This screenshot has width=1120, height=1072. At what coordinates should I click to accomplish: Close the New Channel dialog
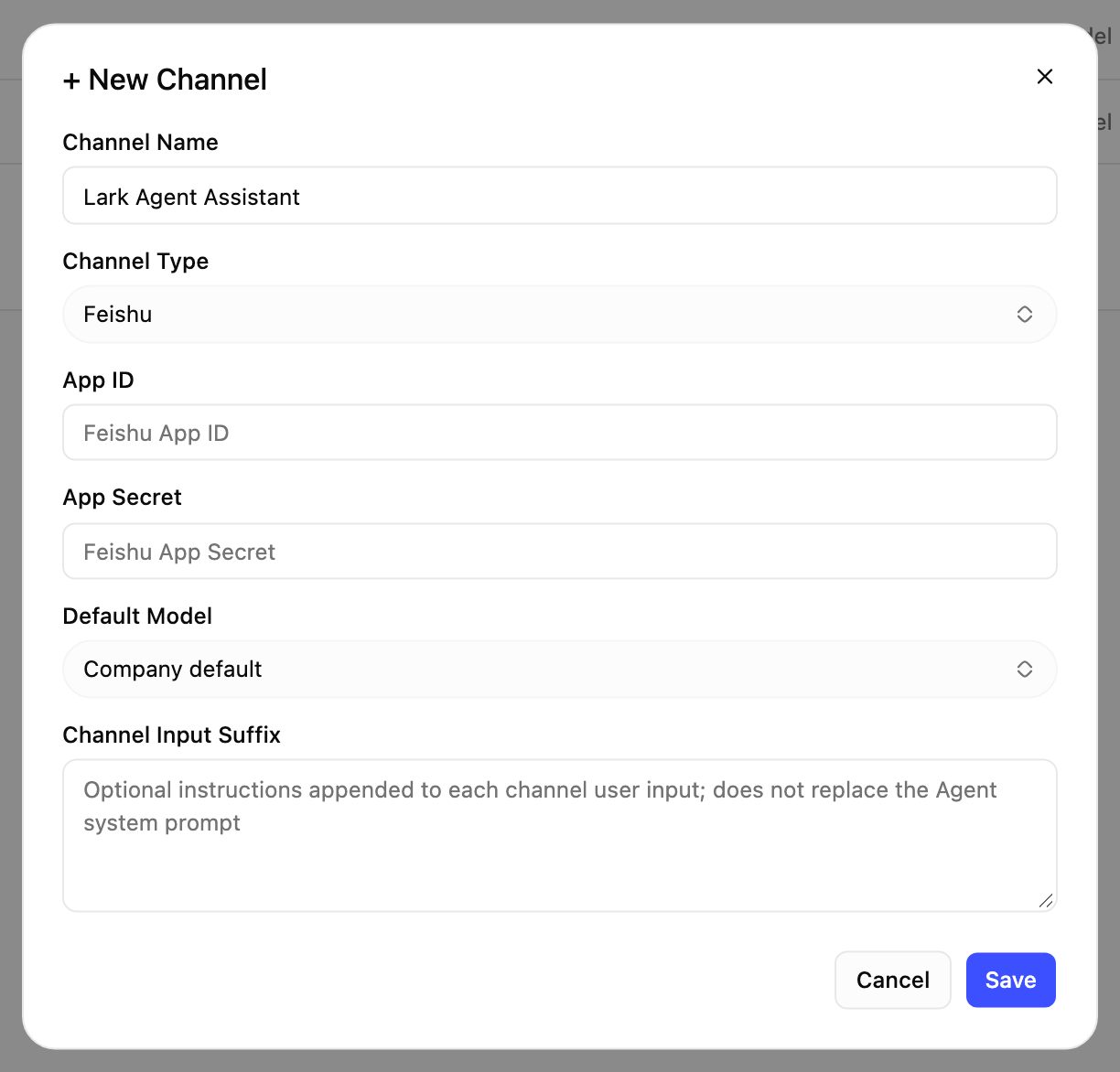[1044, 77]
